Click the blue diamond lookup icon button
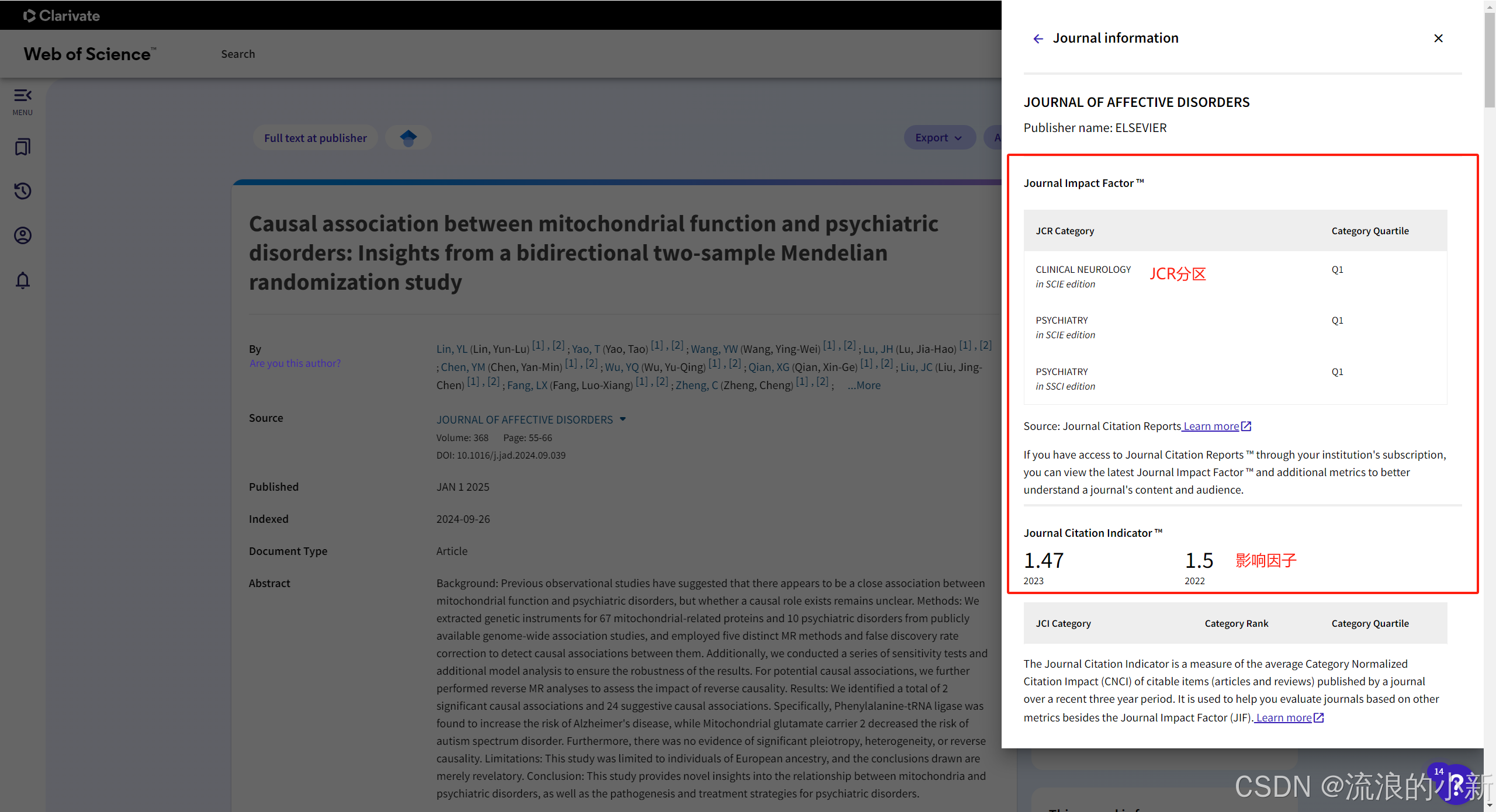The height and width of the screenshot is (812, 1496). click(x=408, y=138)
